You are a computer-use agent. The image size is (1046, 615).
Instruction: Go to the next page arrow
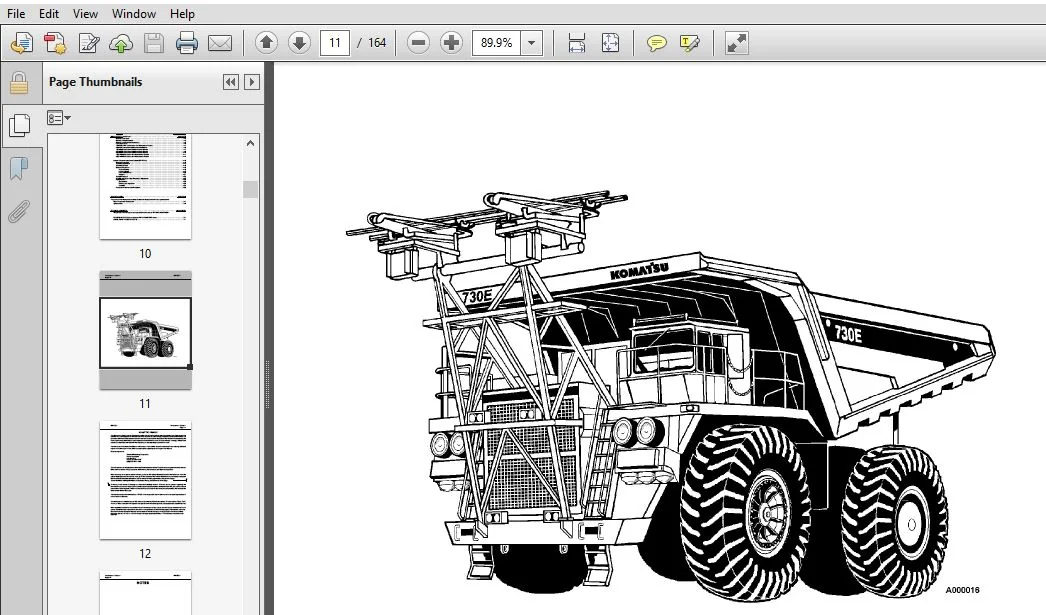(300, 43)
